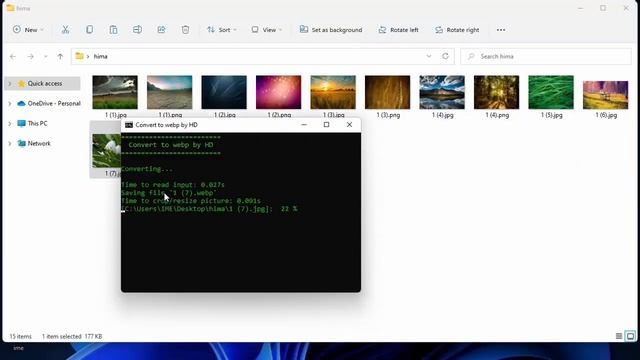Click Rotate right button
The height and width of the screenshot is (360, 640).
click(457, 30)
